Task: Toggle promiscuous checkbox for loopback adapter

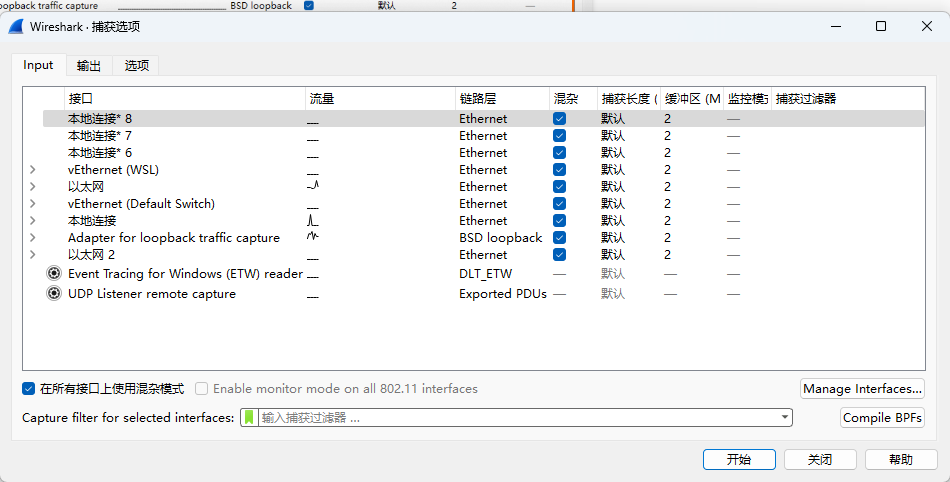Action: click(x=559, y=237)
